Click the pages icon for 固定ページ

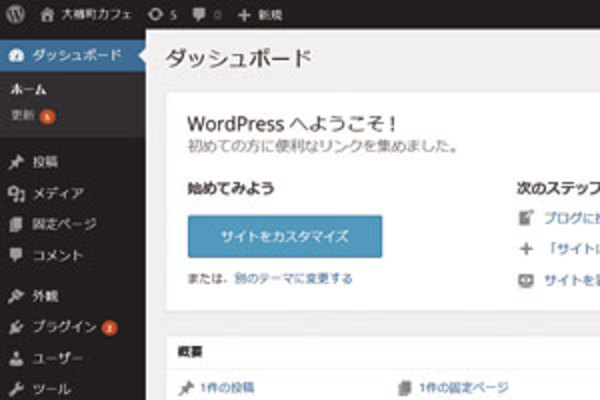click(16, 225)
